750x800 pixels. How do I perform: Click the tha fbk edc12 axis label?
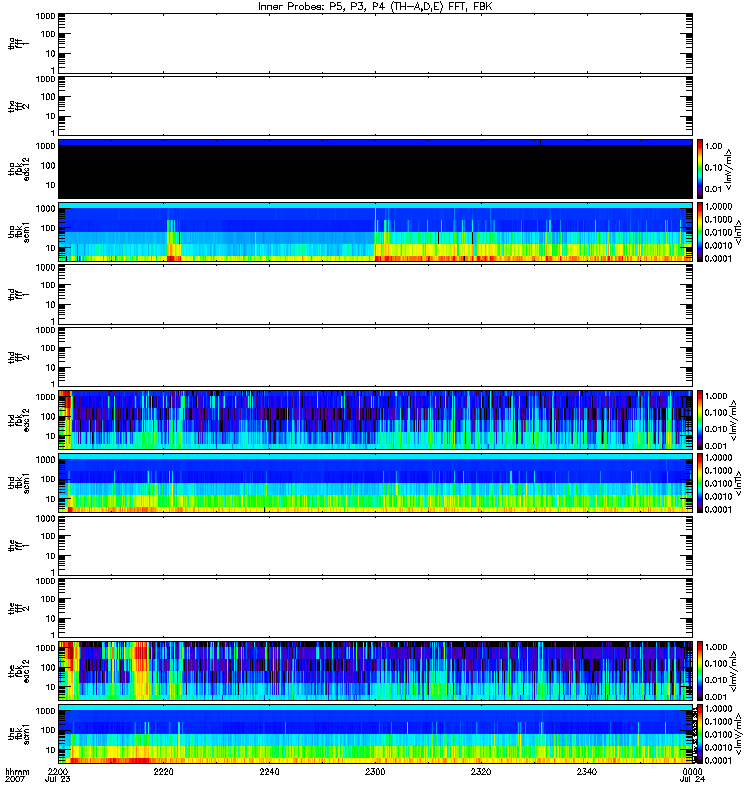(x=18, y=167)
